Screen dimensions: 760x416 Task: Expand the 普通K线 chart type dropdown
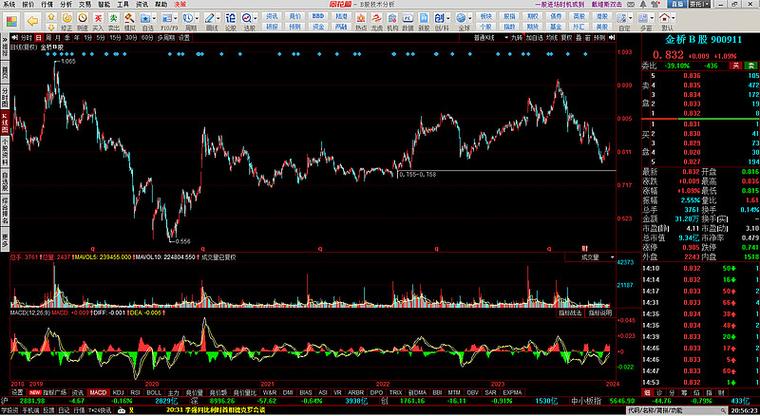point(484,37)
